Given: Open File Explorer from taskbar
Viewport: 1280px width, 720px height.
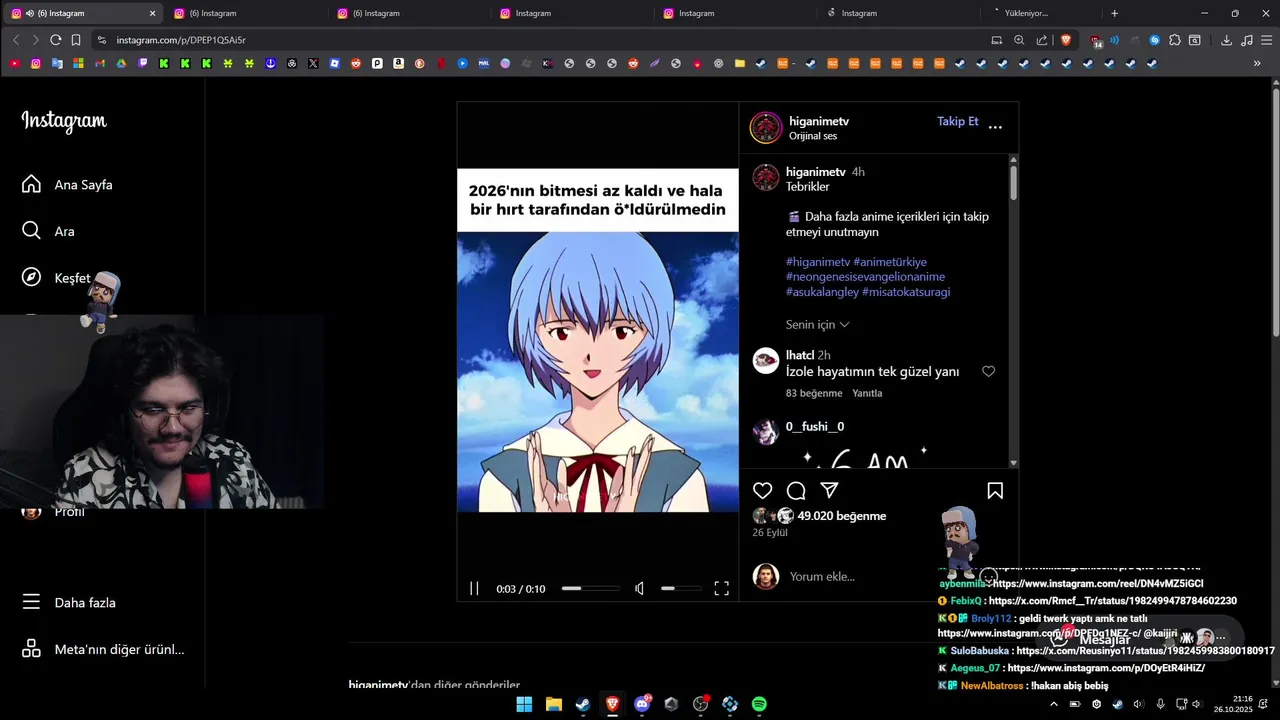Looking at the screenshot, I should [554, 704].
